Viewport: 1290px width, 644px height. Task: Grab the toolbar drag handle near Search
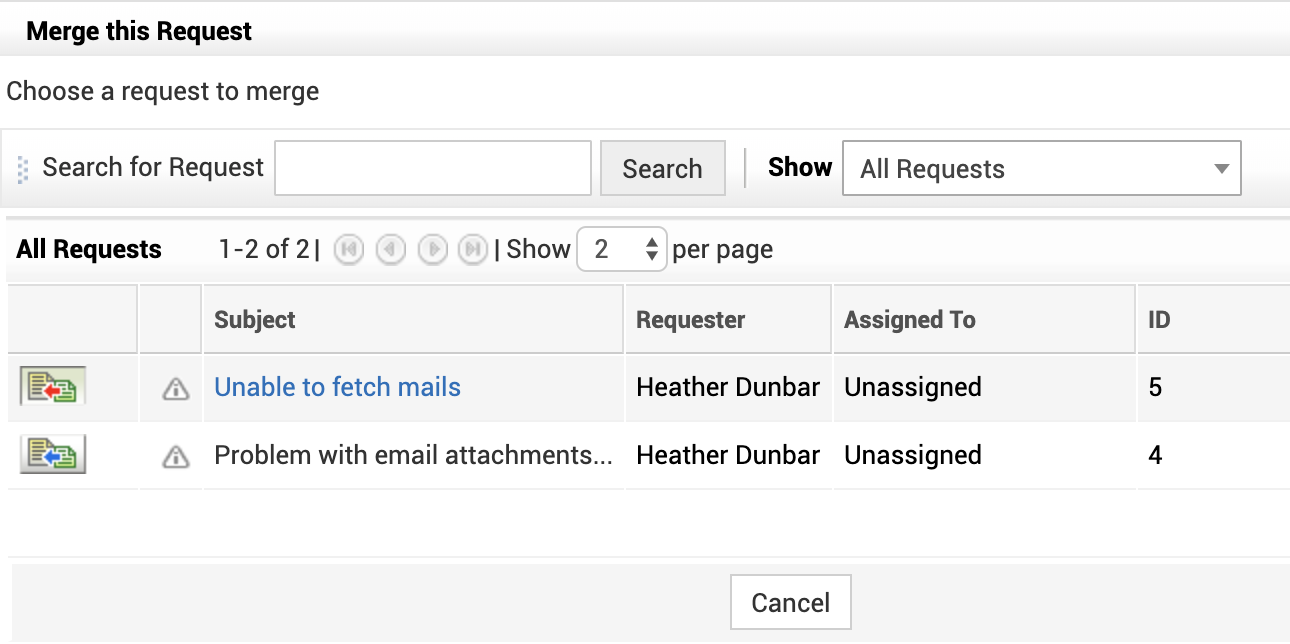click(23, 169)
